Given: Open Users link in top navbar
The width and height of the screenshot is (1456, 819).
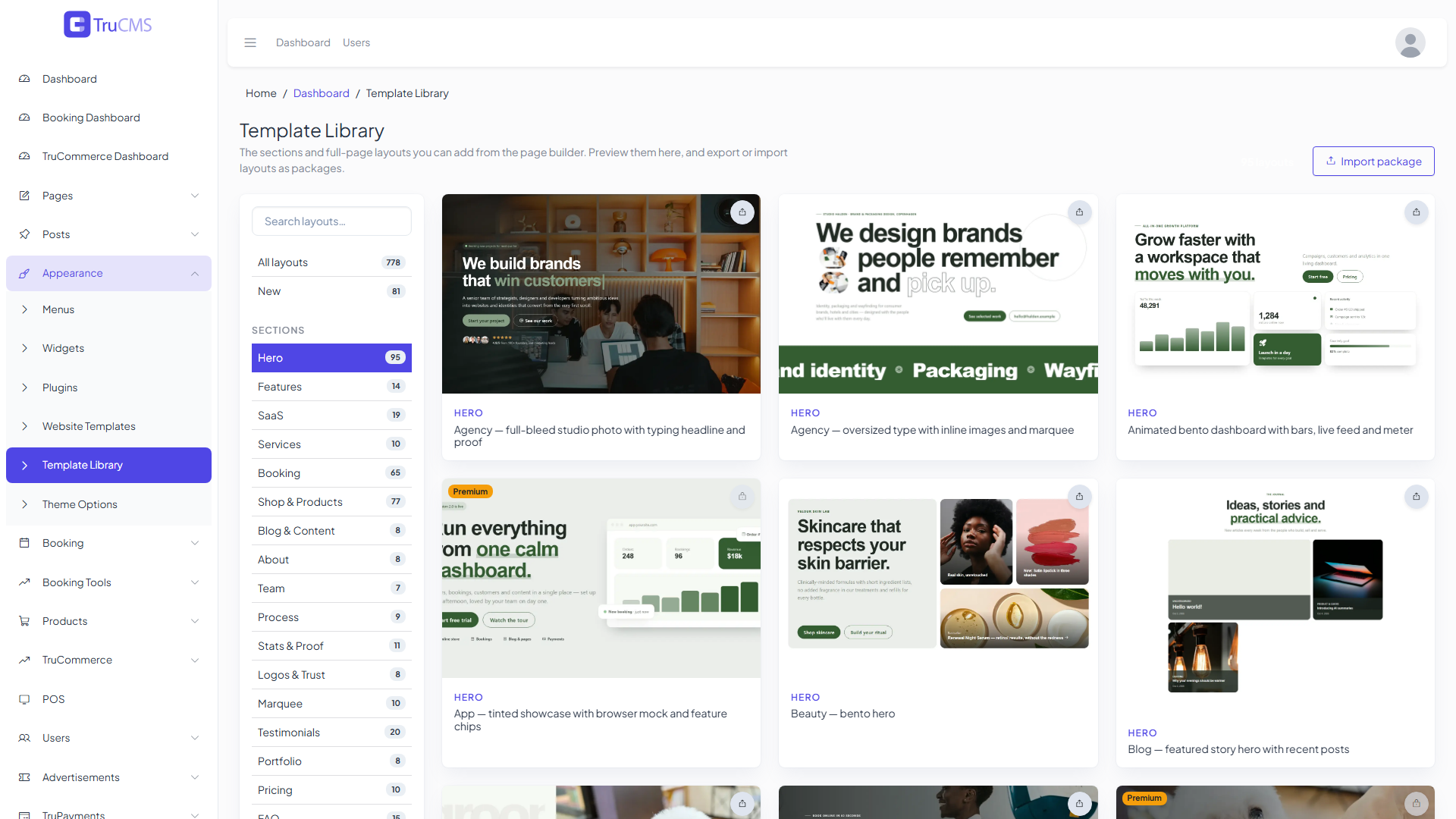Looking at the screenshot, I should [356, 42].
